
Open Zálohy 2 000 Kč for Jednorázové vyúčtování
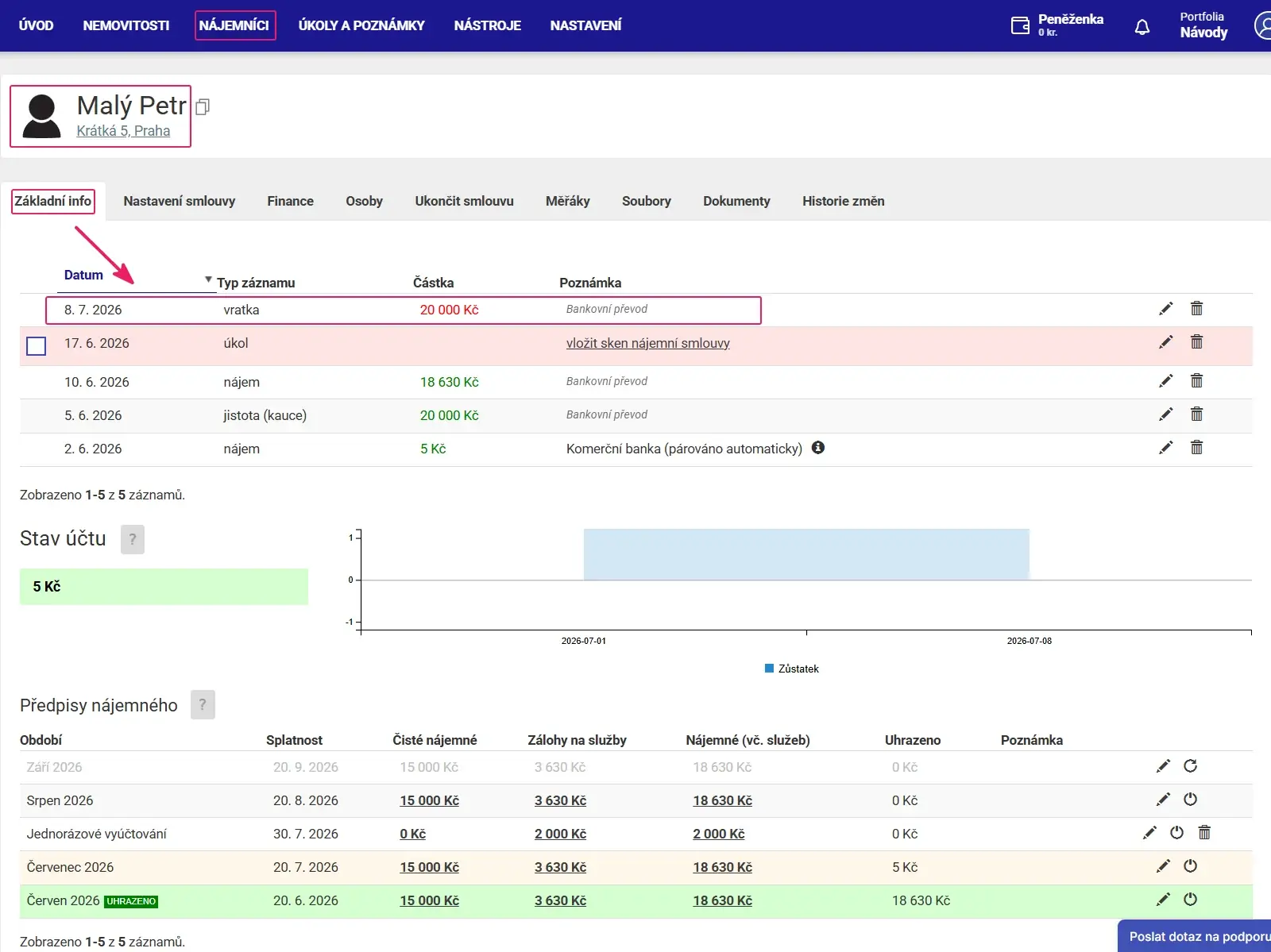coord(561,834)
